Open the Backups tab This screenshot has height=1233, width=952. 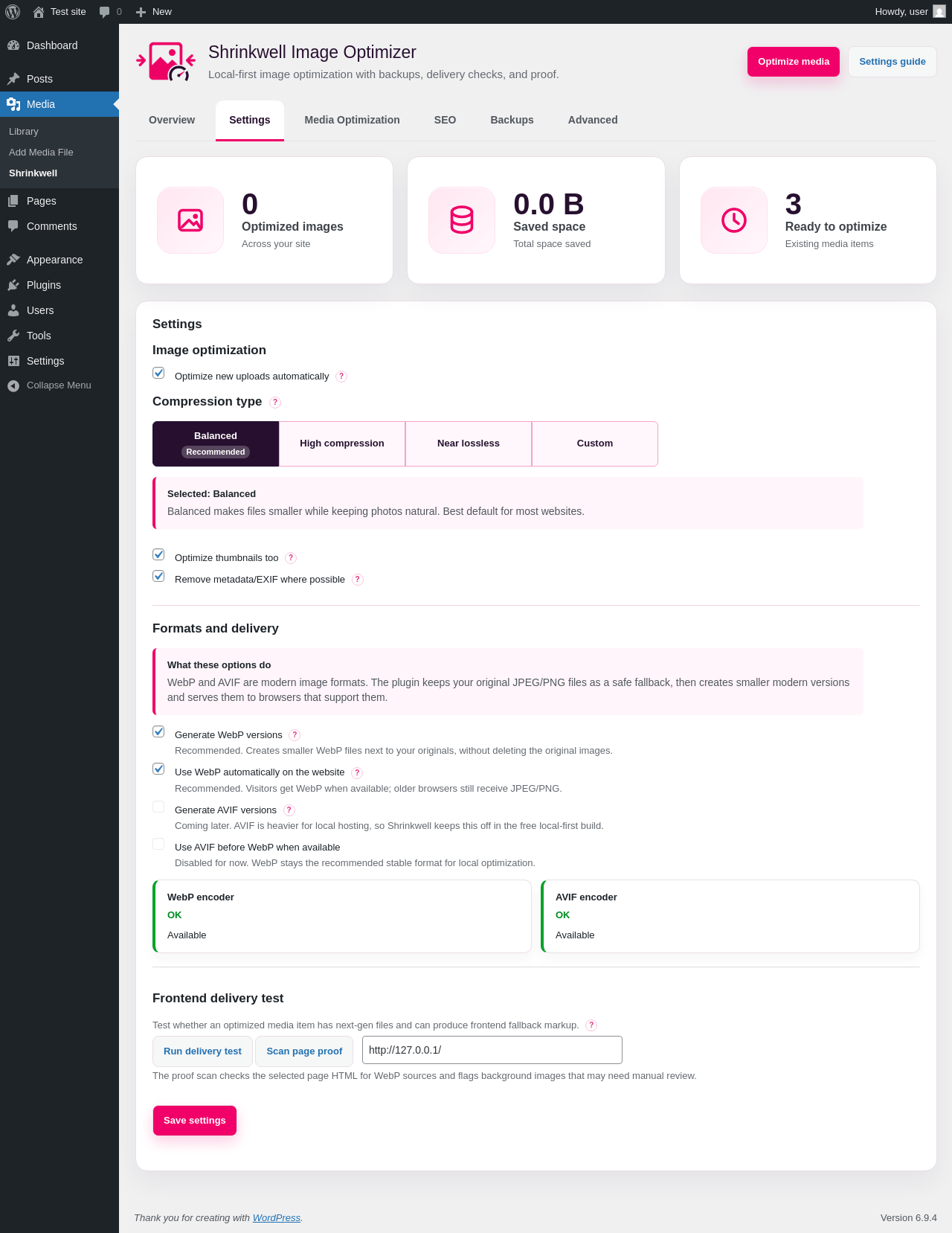click(x=512, y=120)
